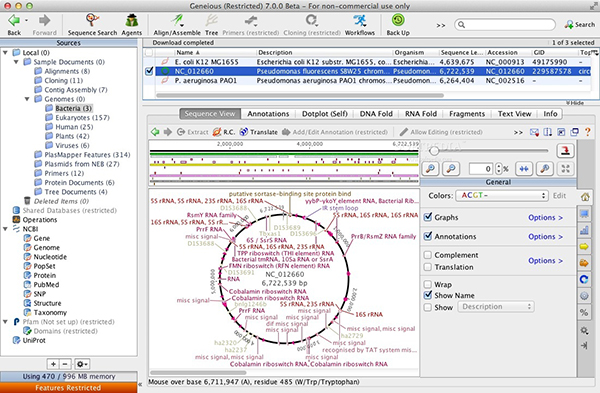Click the add folder plus button
The width and height of the screenshot is (600, 393).
pyautogui.click(x=53, y=364)
